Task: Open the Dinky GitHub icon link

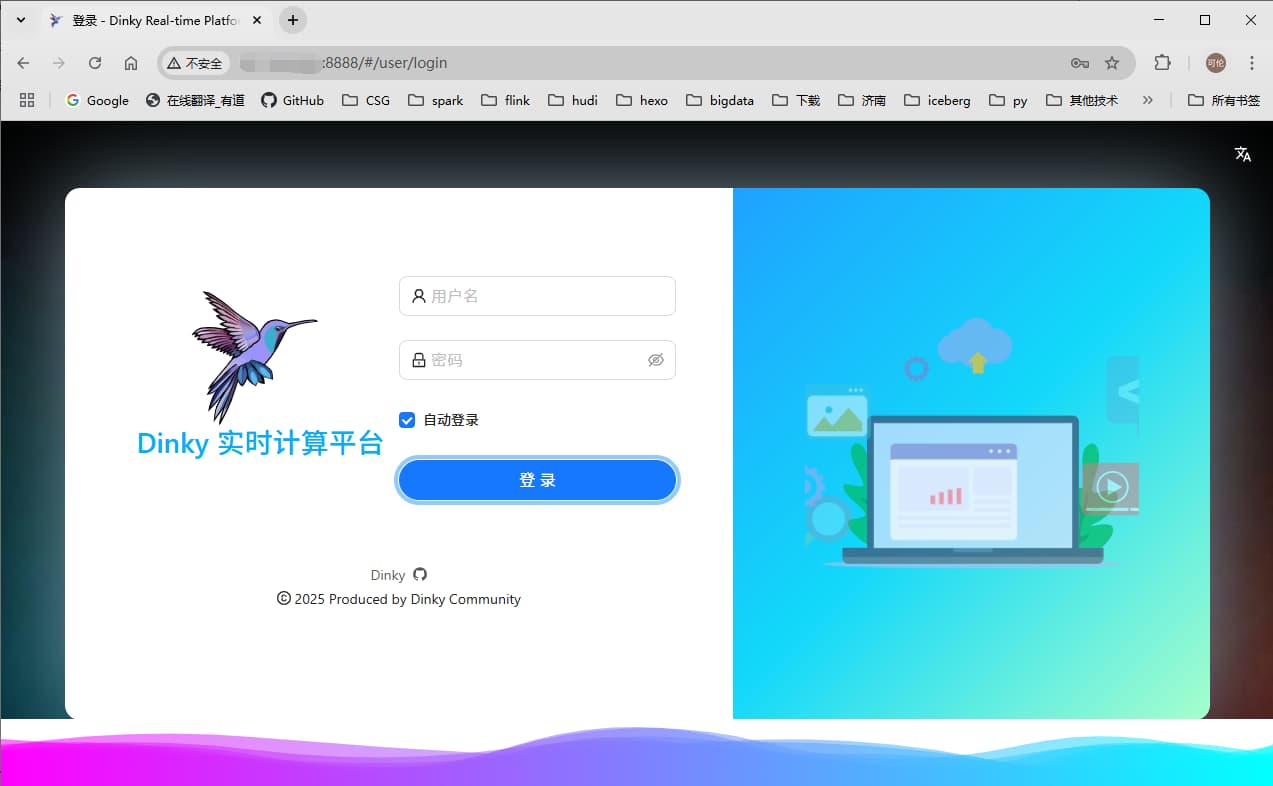Action: click(x=420, y=575)
